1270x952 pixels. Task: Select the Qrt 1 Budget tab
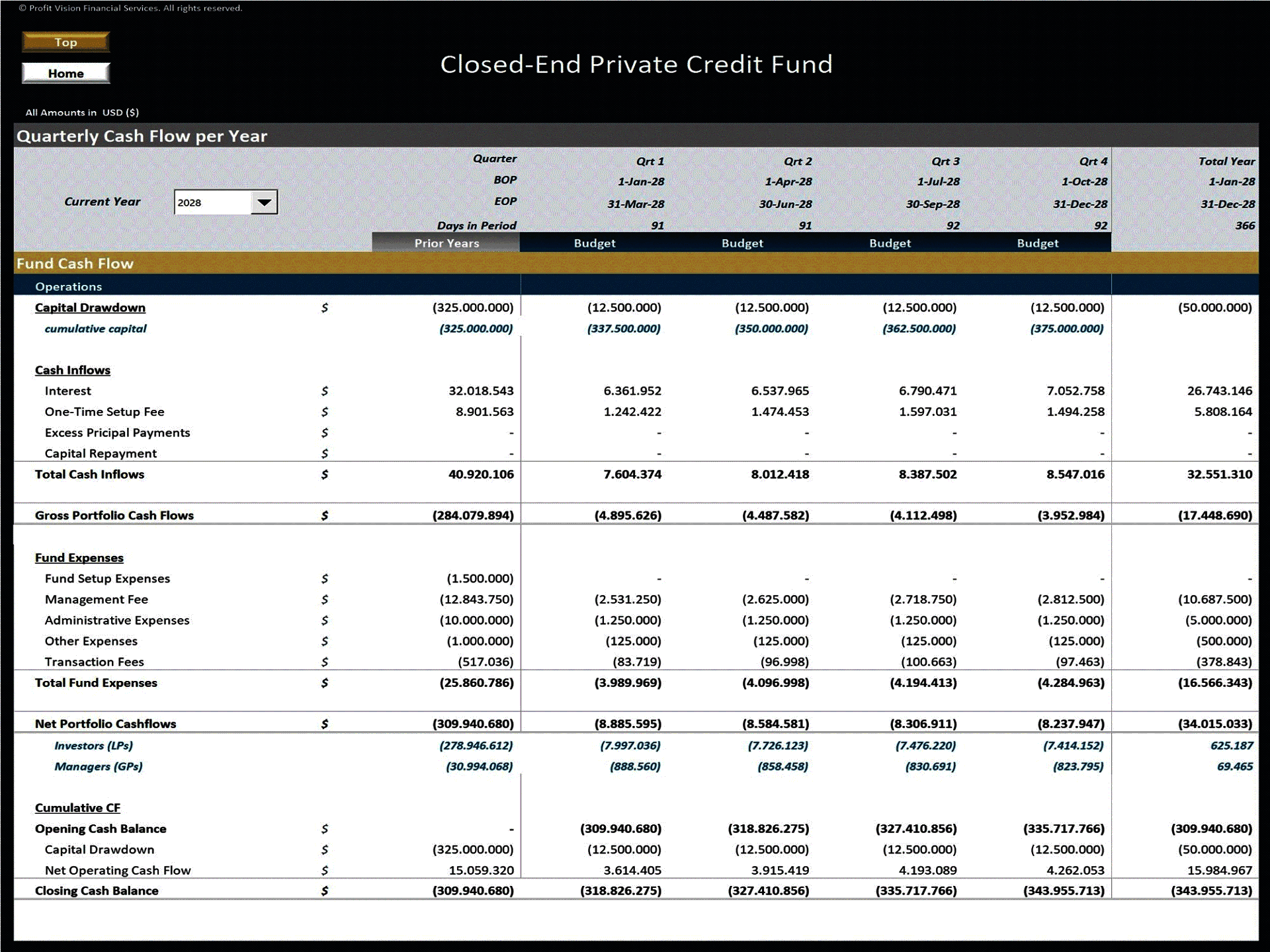click(594, 243)
